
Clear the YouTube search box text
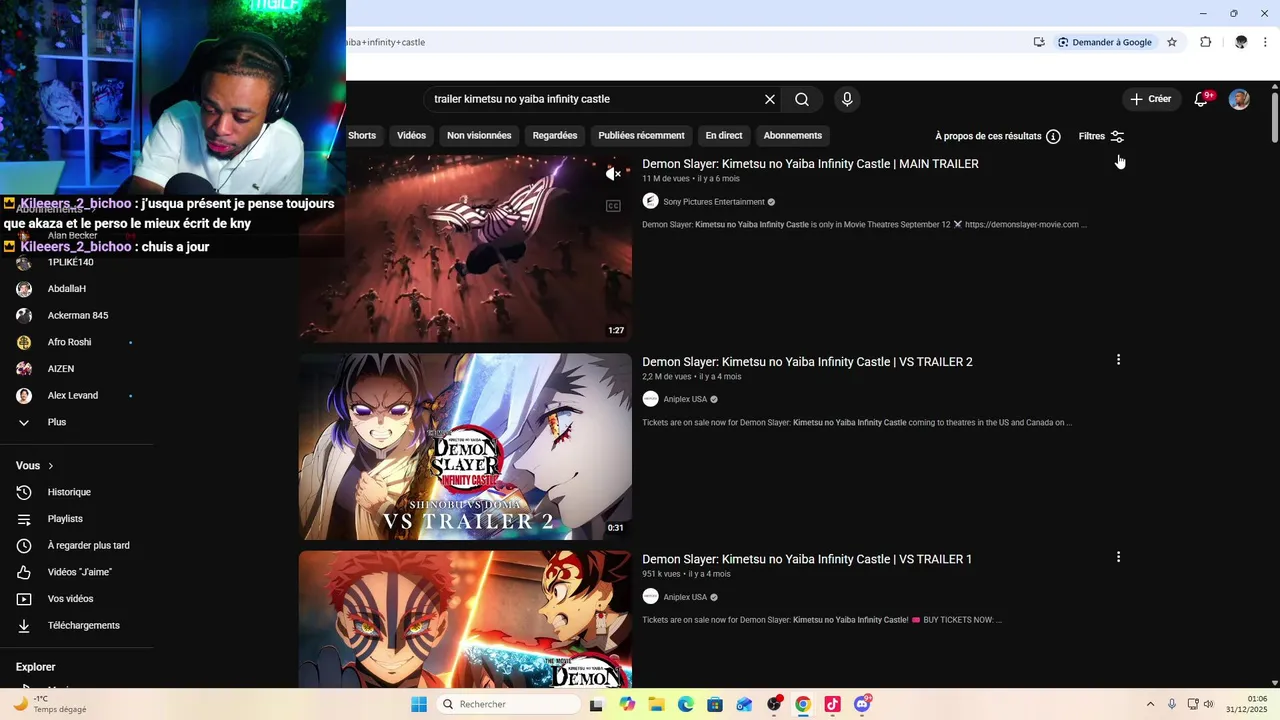tap(770, 99)
